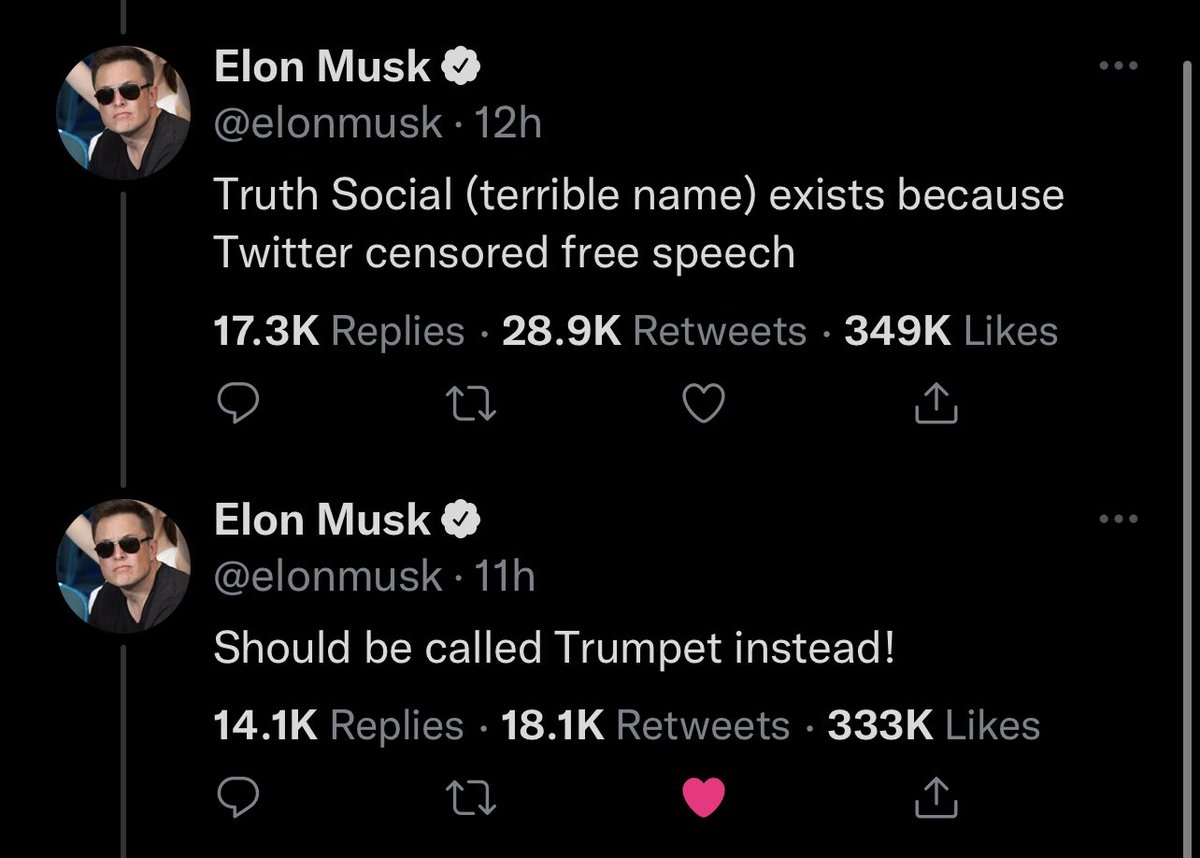Reply to the Trumpet tweet
1200x858 pixels.
(239, 796)
